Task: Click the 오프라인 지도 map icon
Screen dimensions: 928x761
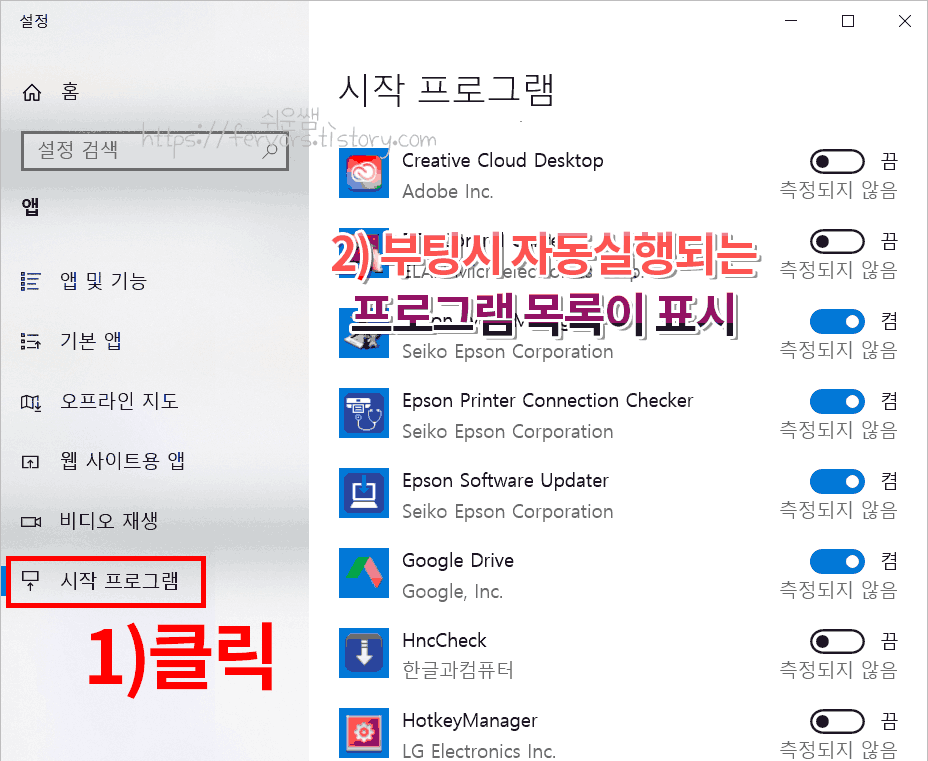Action: [31, 402]
